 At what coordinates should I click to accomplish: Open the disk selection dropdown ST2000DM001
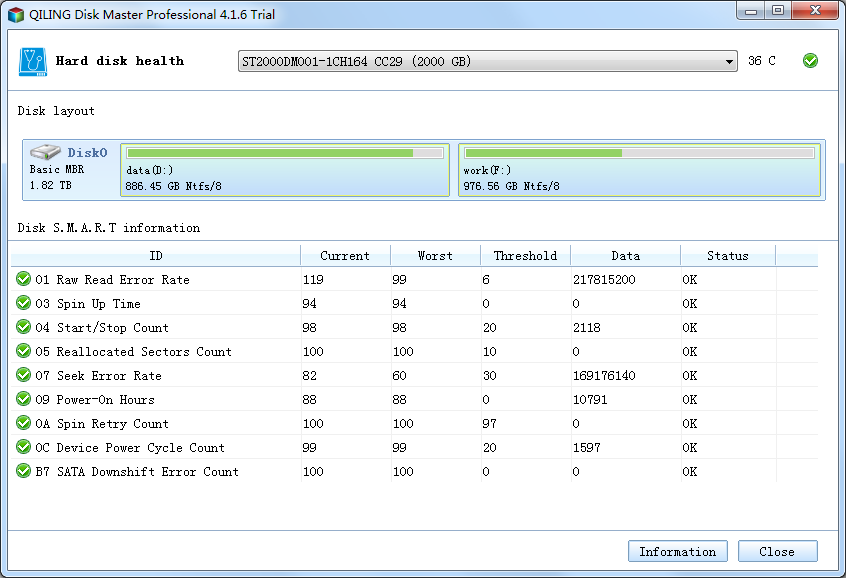click(x=487, y=61)
